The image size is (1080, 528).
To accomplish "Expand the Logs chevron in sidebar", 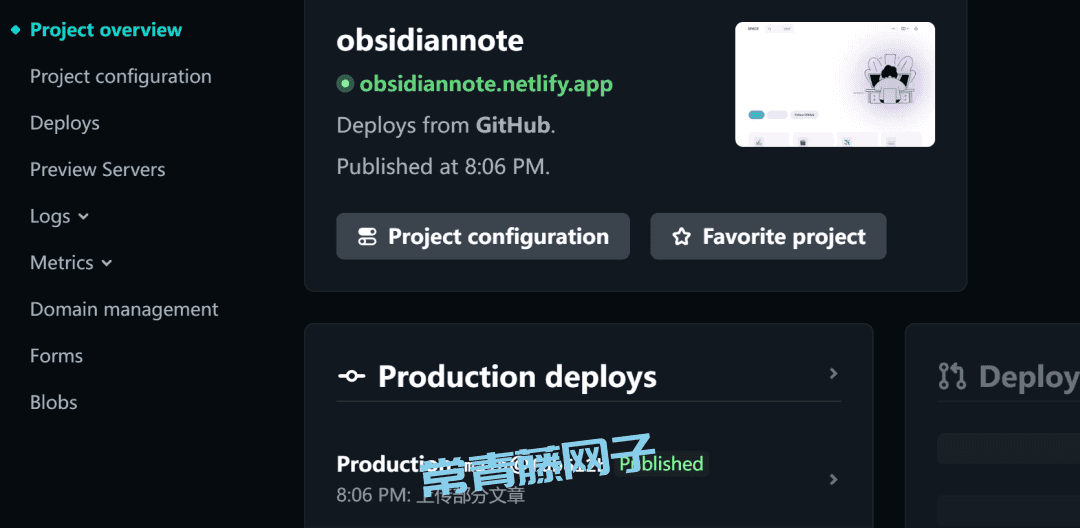I will click(83, 216).
